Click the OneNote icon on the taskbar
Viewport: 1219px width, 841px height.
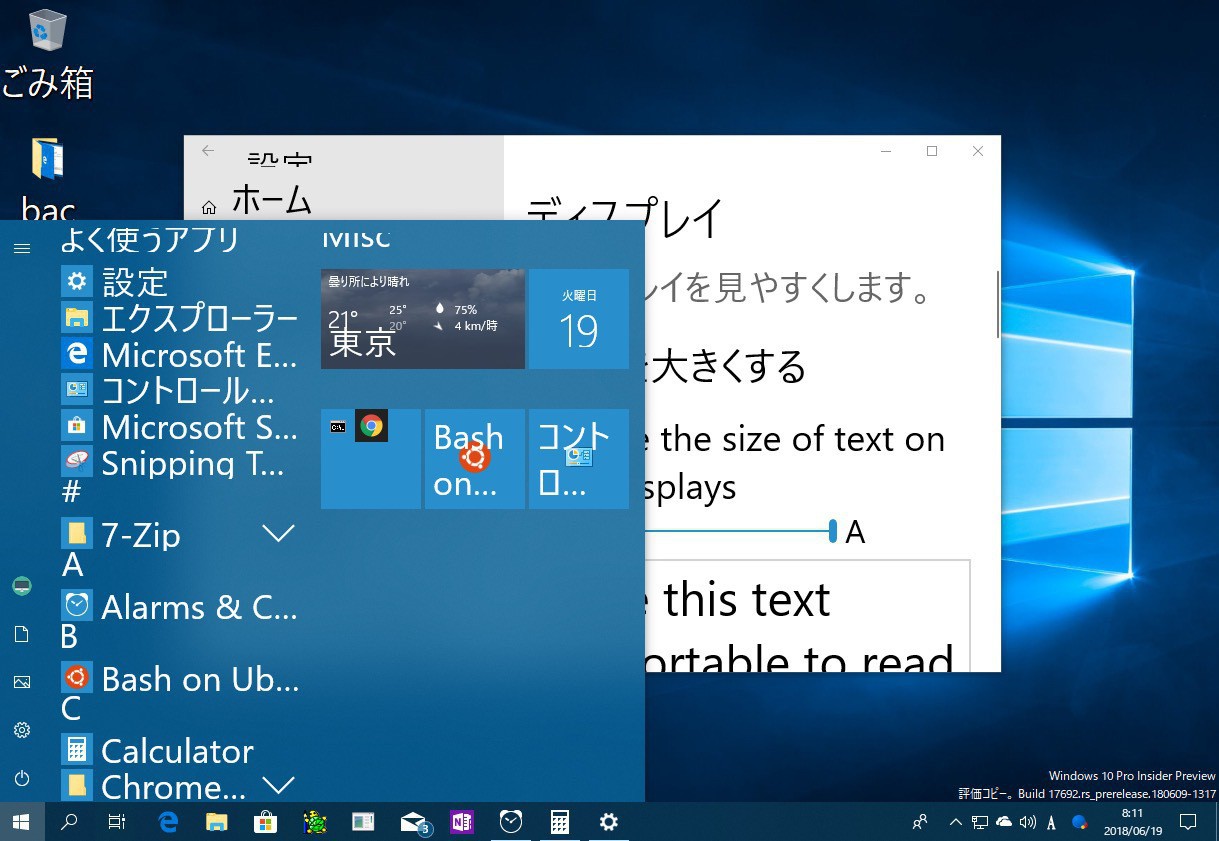click(462, 822)
